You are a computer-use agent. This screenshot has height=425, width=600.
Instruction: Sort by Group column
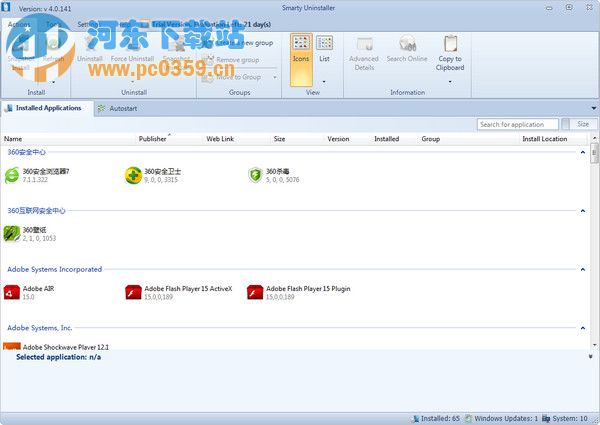point(430,139)
